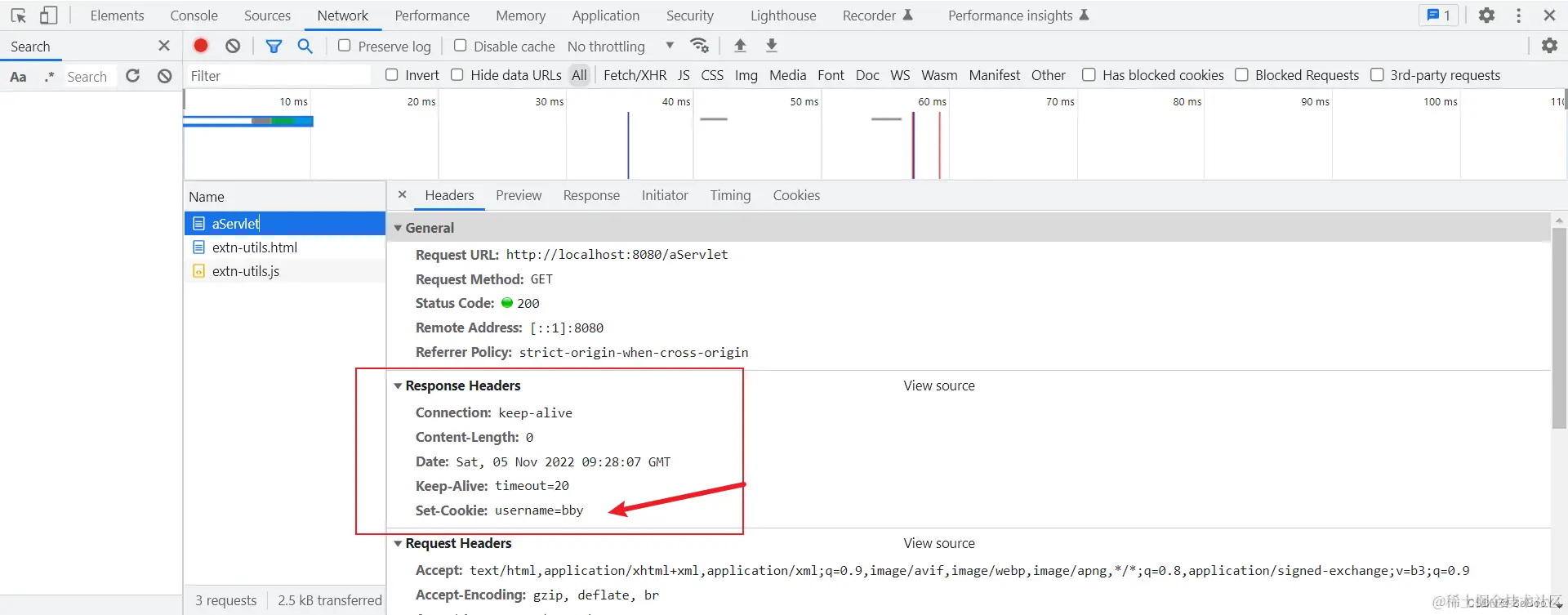Screen dimensions: 1568x615
Task: Activate the inspect element picker icon
Action: coord(18,16)
